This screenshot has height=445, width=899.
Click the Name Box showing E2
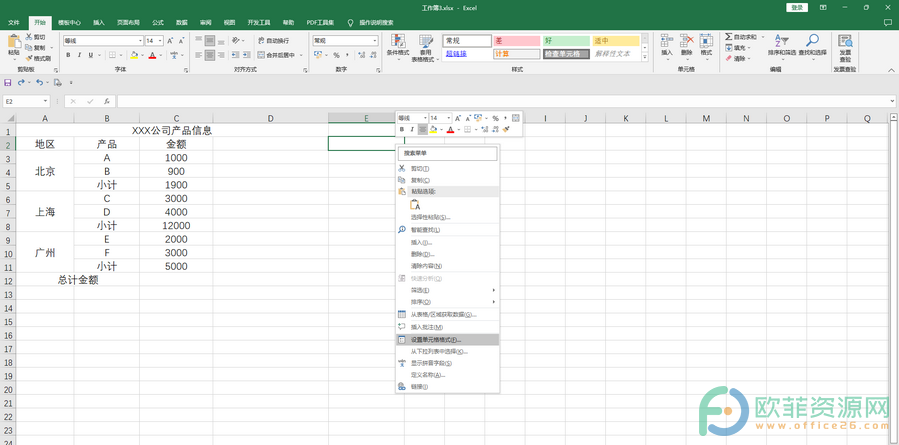(x=27, y=101)
